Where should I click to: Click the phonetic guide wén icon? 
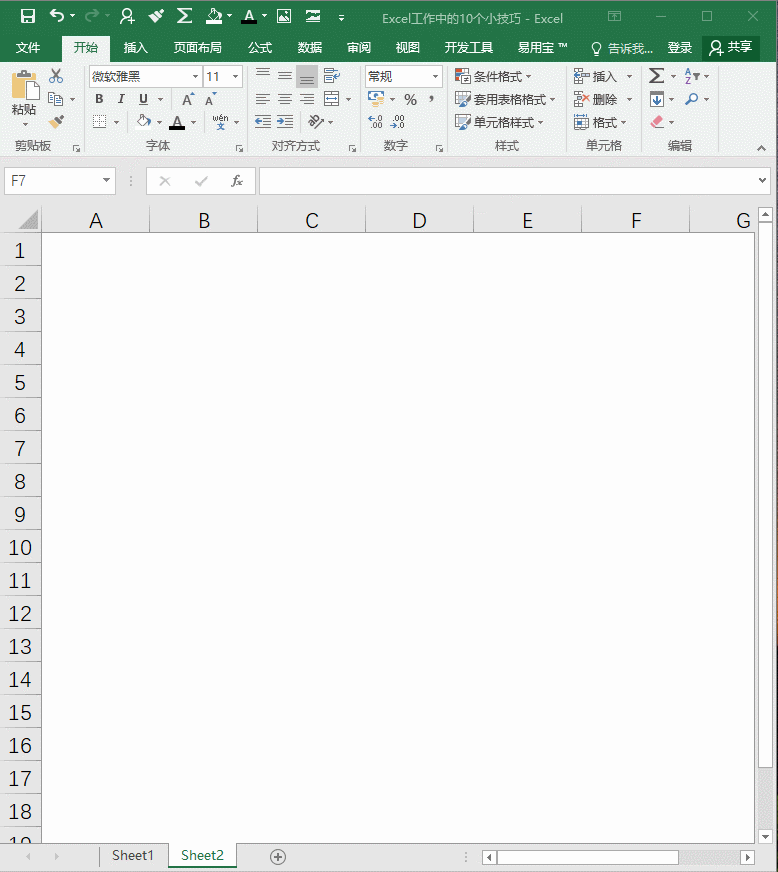(220, 121)
